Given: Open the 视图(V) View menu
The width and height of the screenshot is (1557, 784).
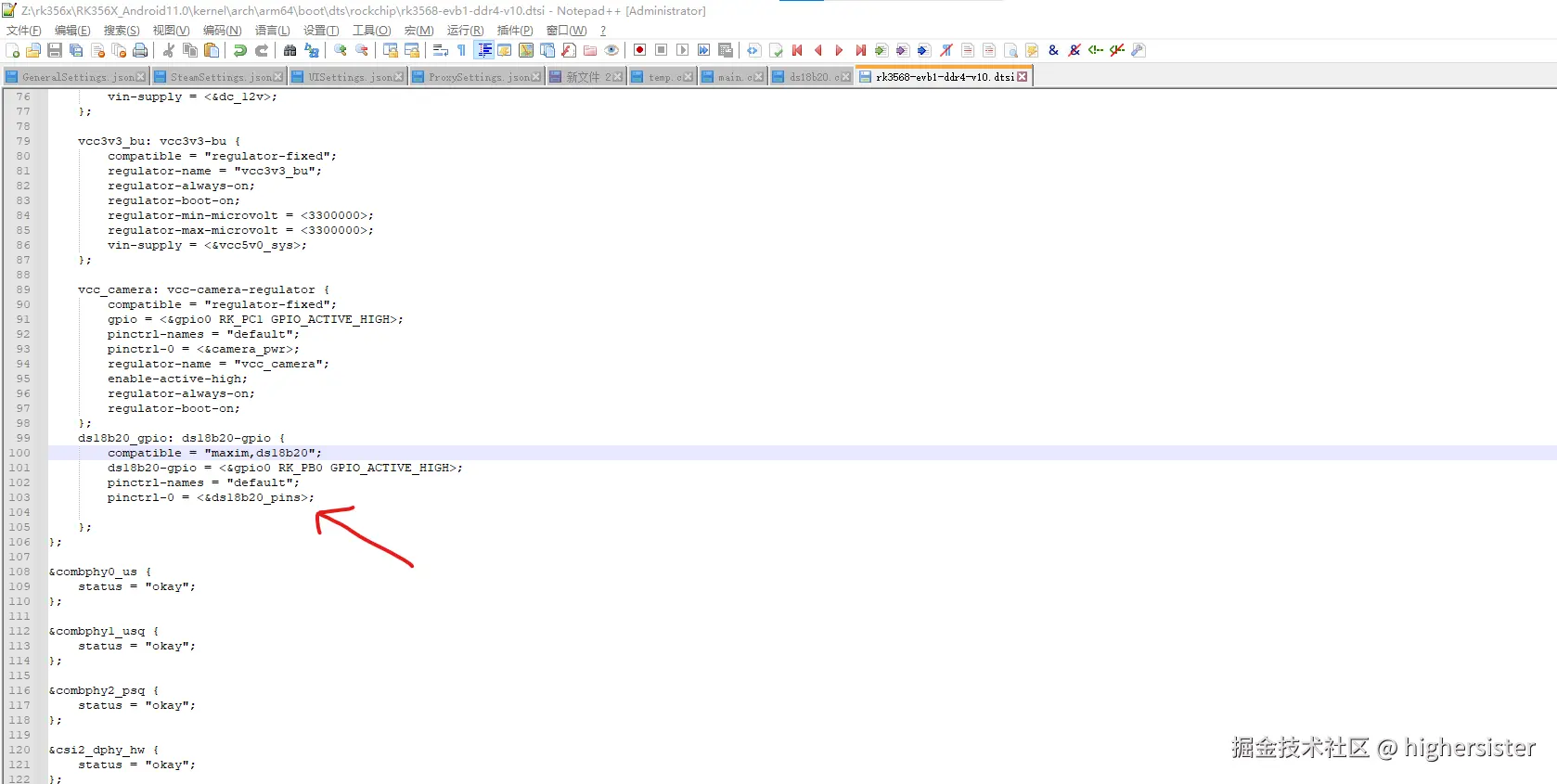Looking at the screenshot, I should (171, 31).
